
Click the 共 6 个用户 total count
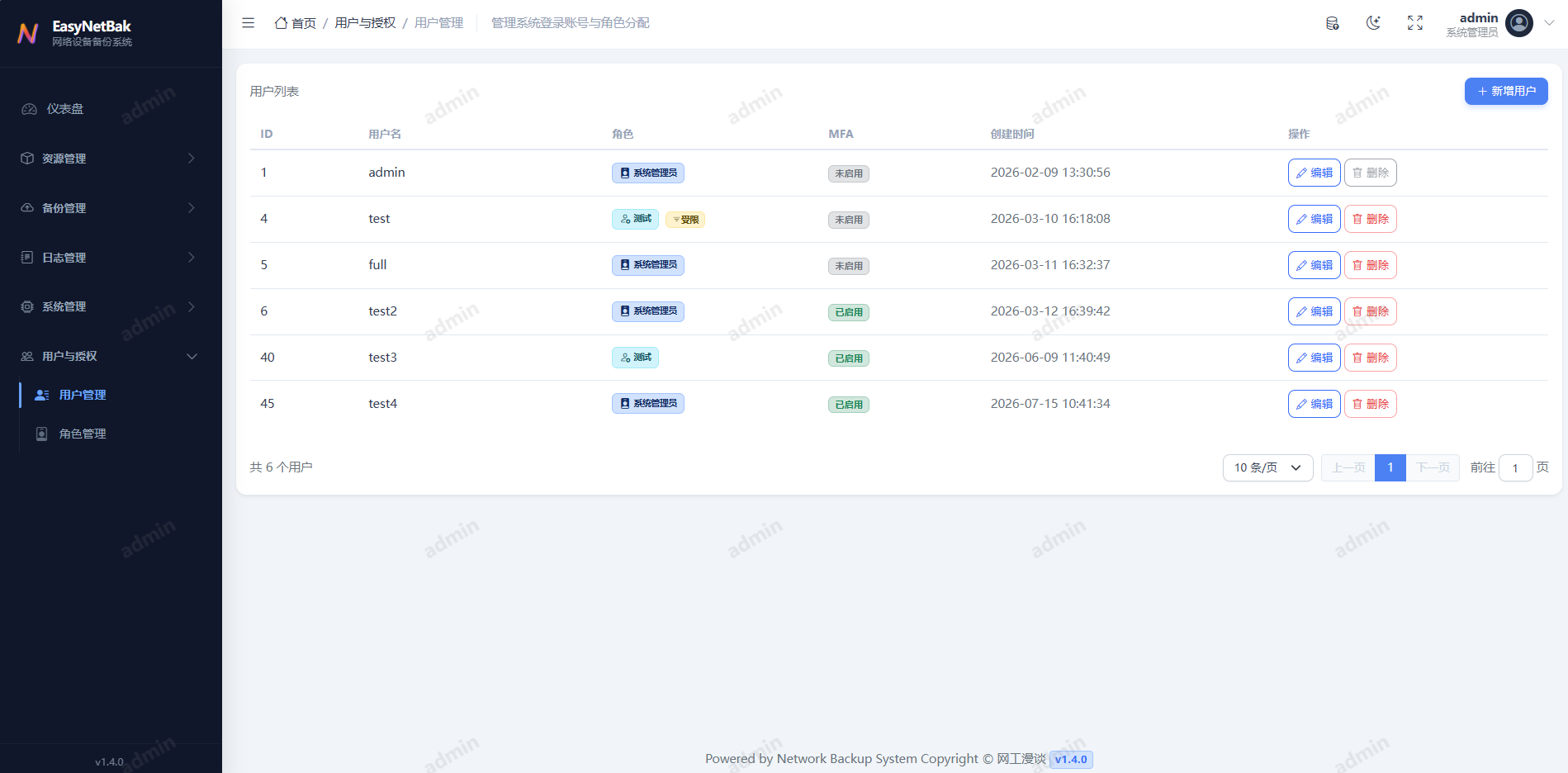coord(281,467)
